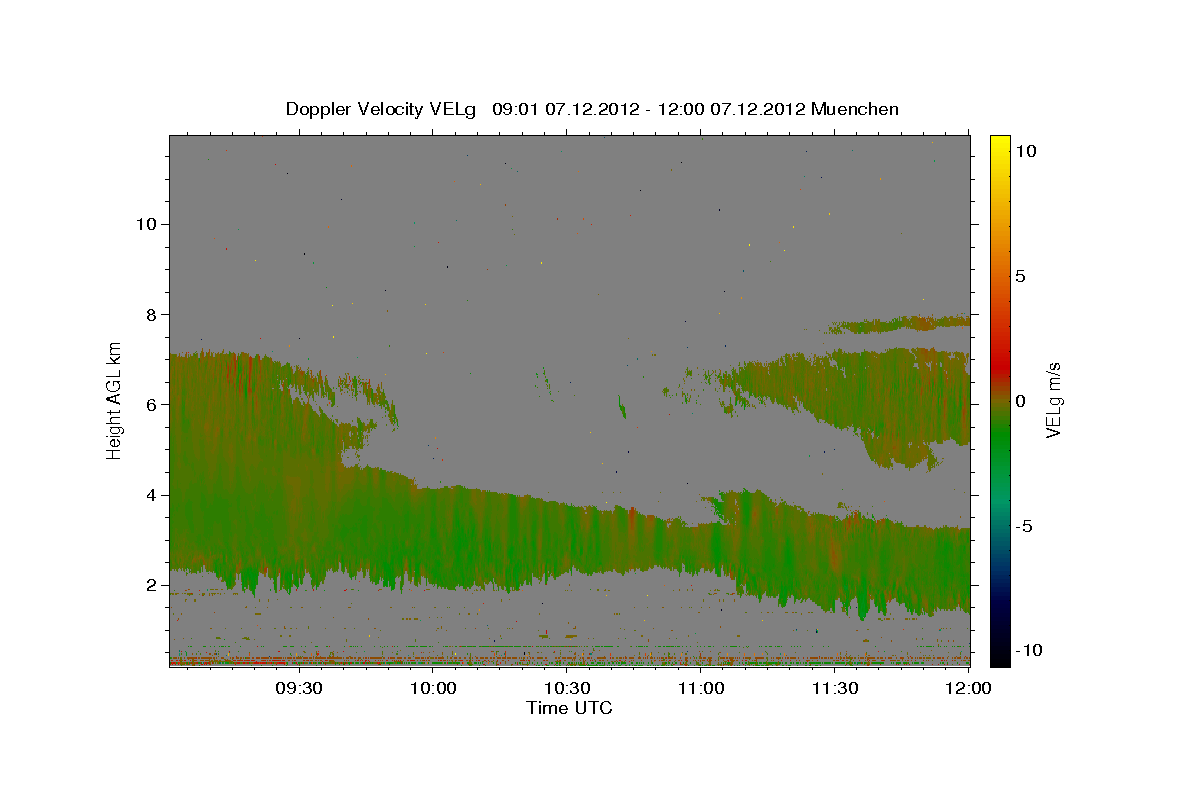Click the plot title "Doppler Velocity VELg"
1200x800 pixels.
381,109
